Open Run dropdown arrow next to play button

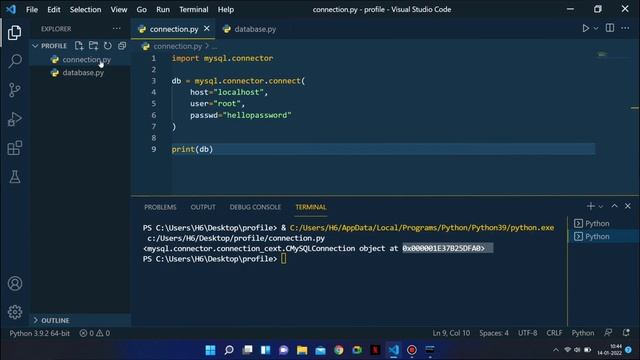pyautogui.click(x=596, y=29)
